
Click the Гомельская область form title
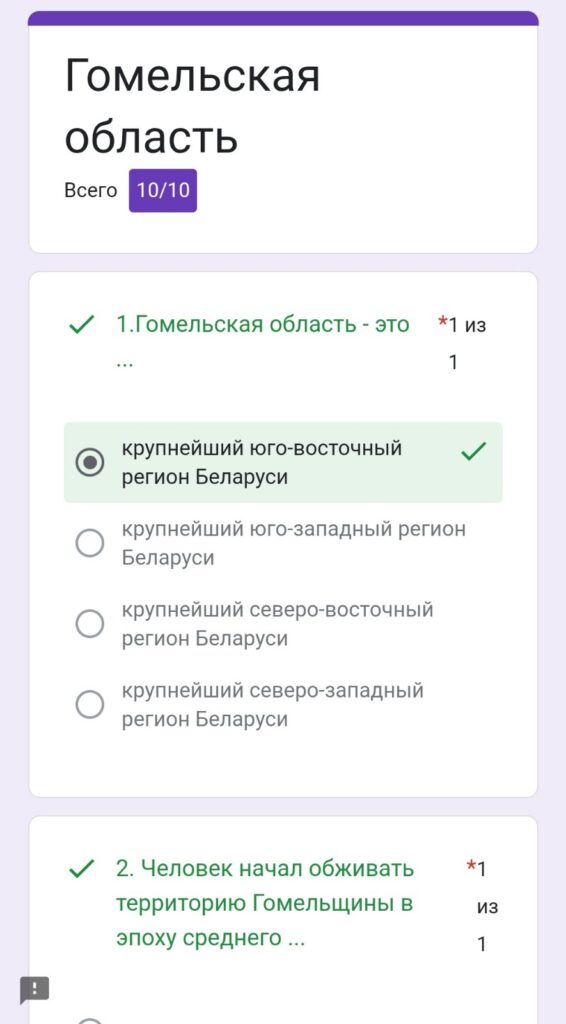tap(192, 106)
